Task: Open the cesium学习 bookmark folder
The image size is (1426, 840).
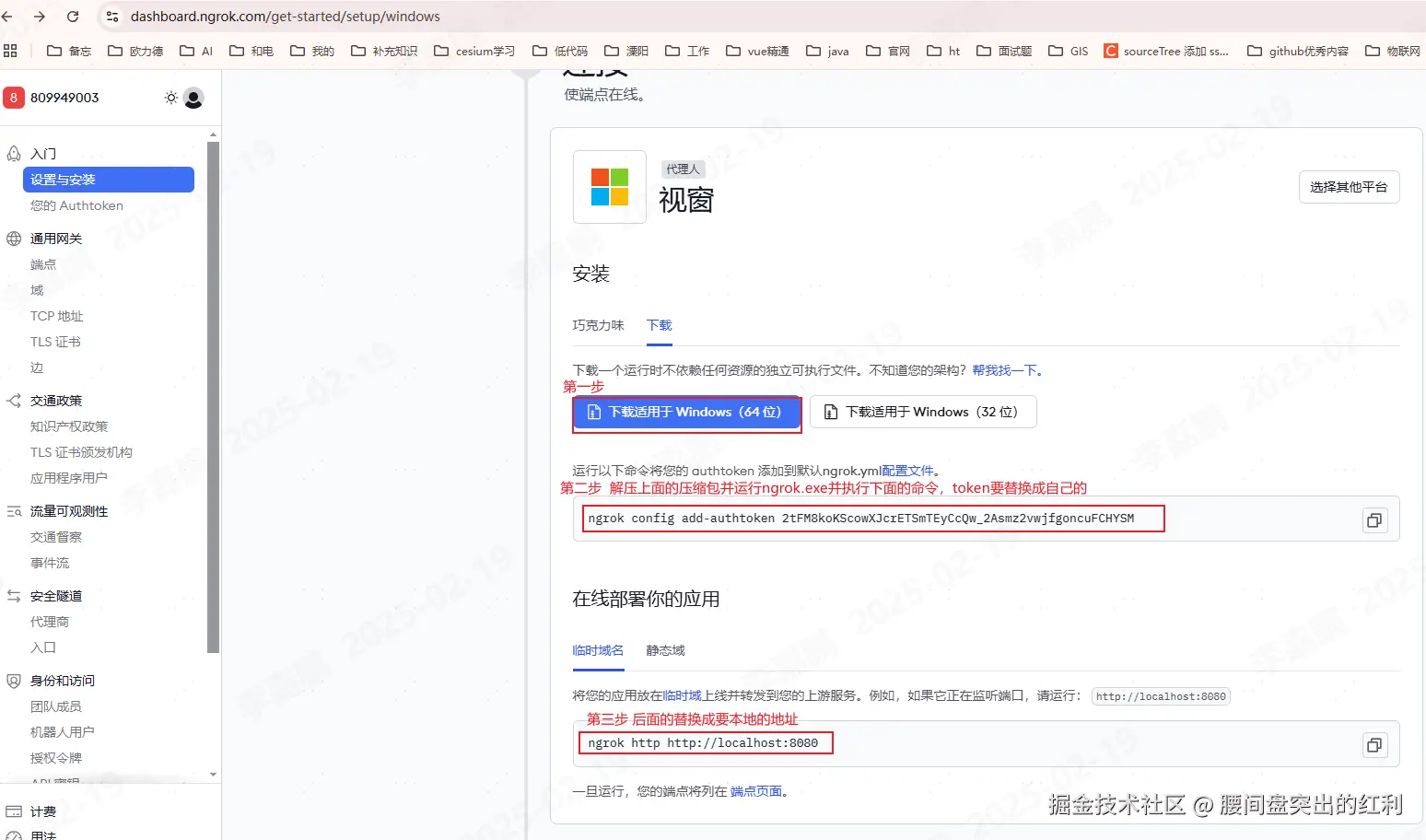Action: click(474, 51)
